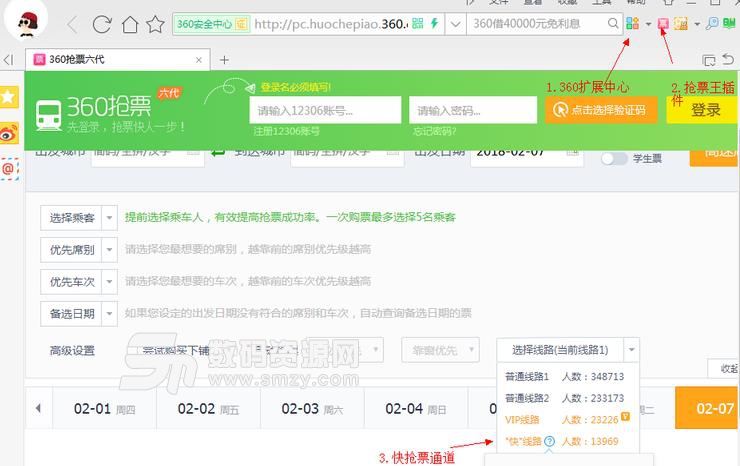Click the 备选日期 button
The image size is (740, 466).
pos(71,313)
